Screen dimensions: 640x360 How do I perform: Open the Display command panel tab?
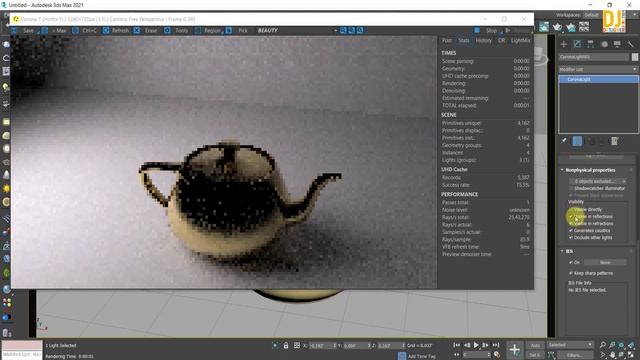pyautogui.click(x=617, y=44)
